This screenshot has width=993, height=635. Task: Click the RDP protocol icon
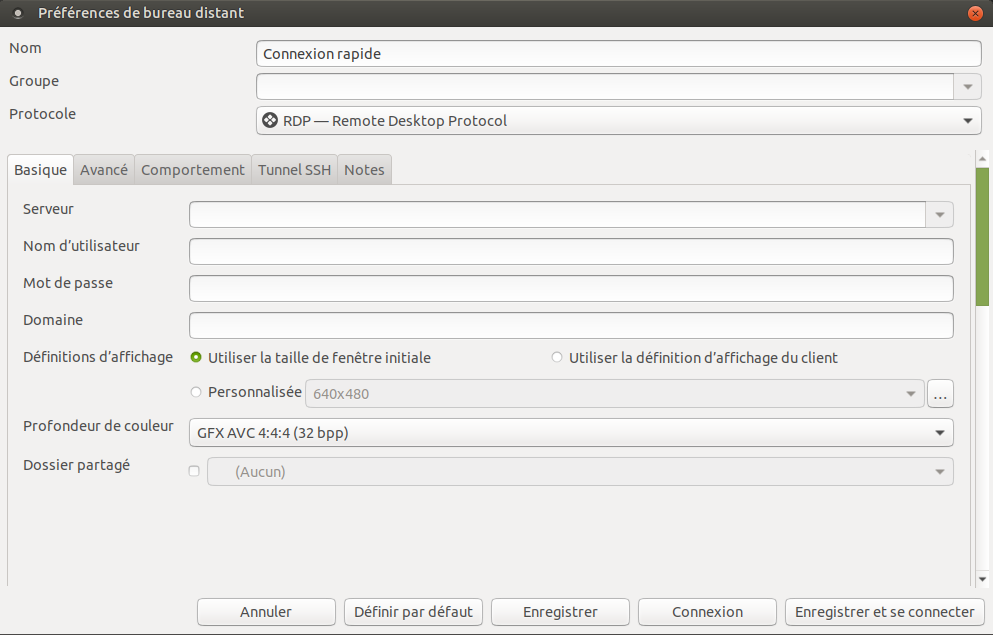click(270, 121)
